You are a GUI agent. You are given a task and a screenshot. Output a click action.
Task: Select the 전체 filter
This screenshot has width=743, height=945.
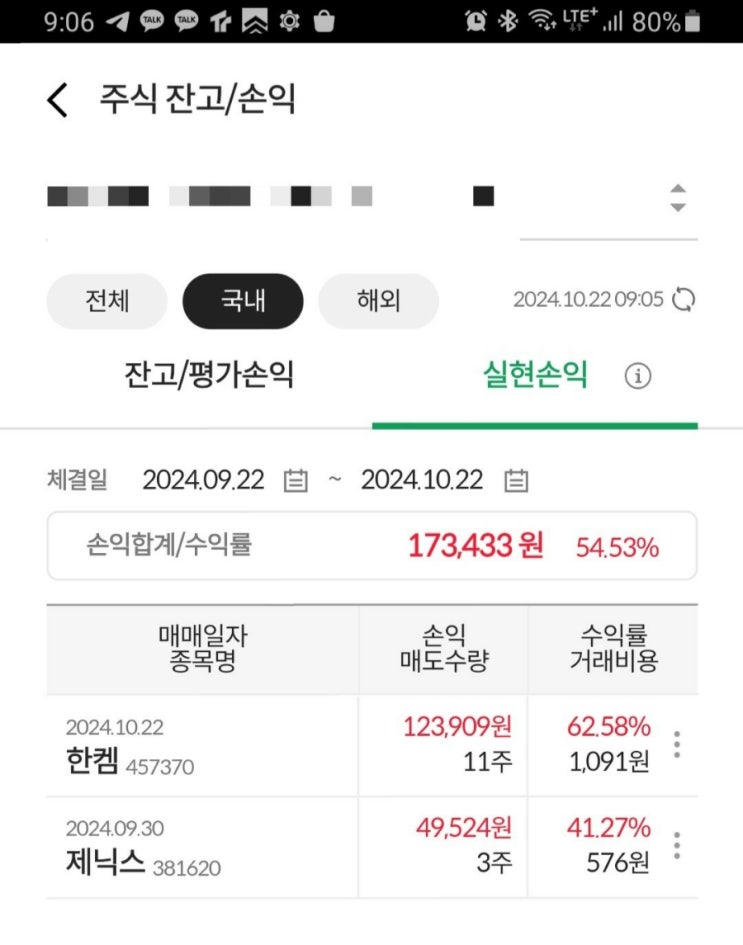coord(107,301)
